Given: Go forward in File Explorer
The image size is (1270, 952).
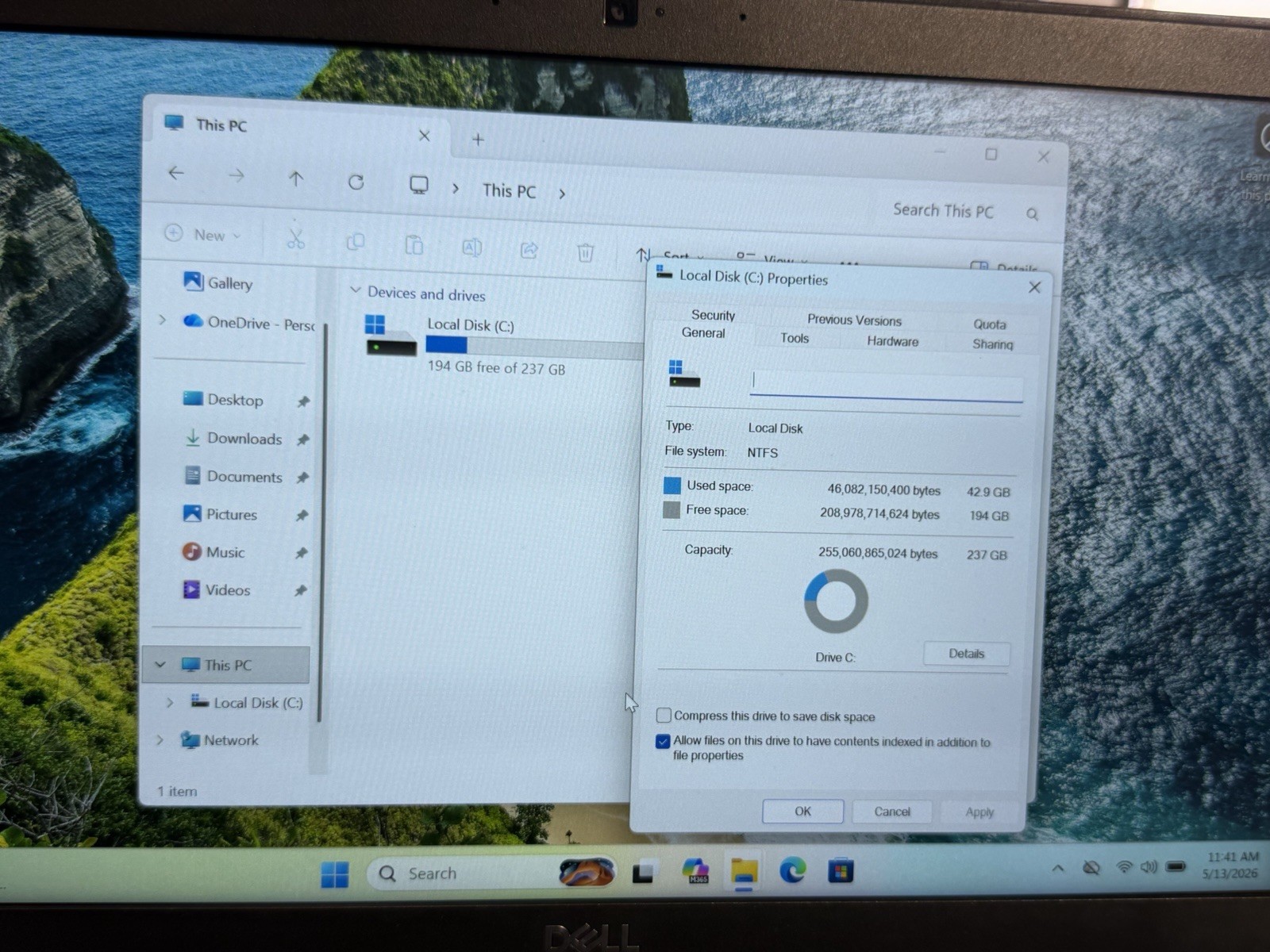Looking at the screenshot, I should 236,175.
